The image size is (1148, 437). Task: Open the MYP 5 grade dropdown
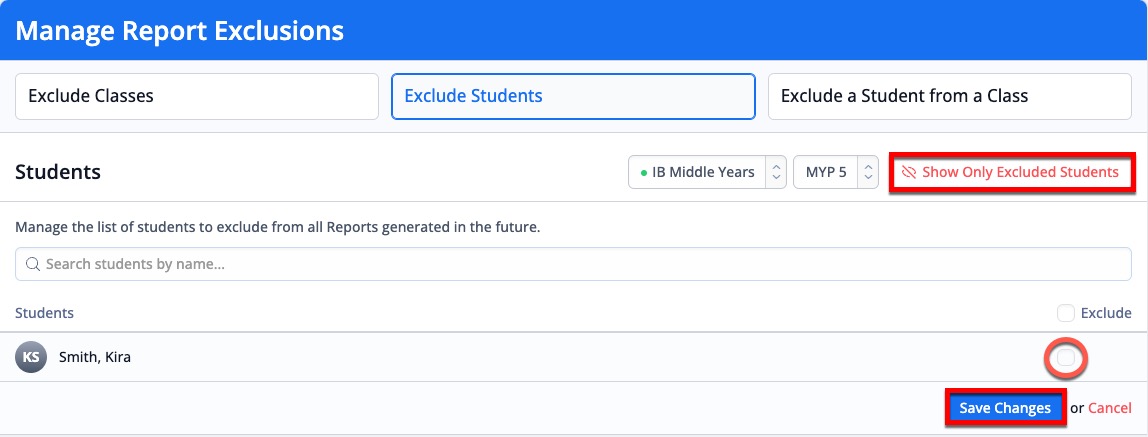coord(835,173)
